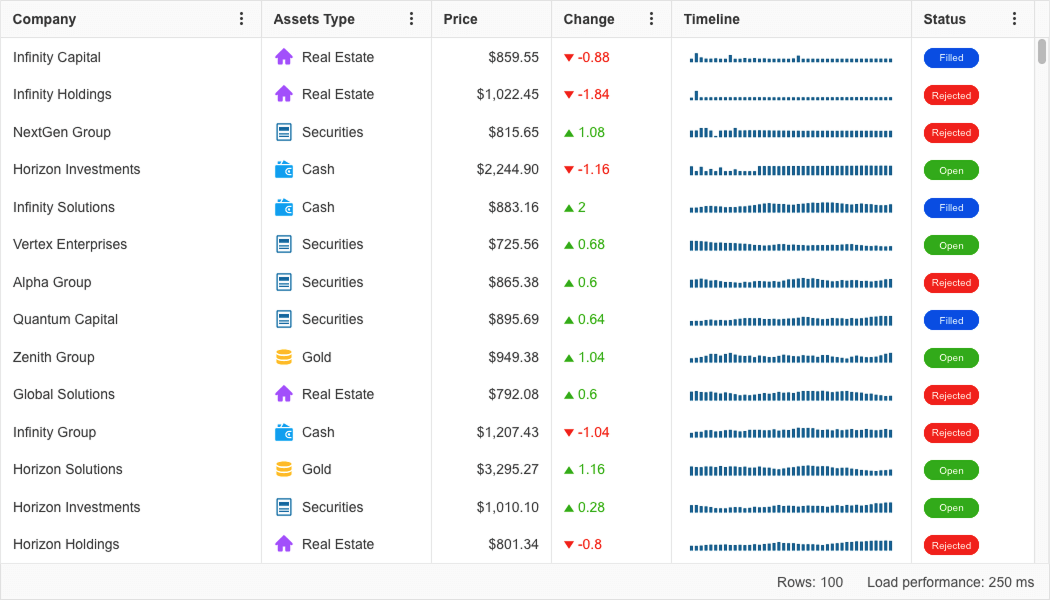Sort by the Price column header

tap(461, 19)
